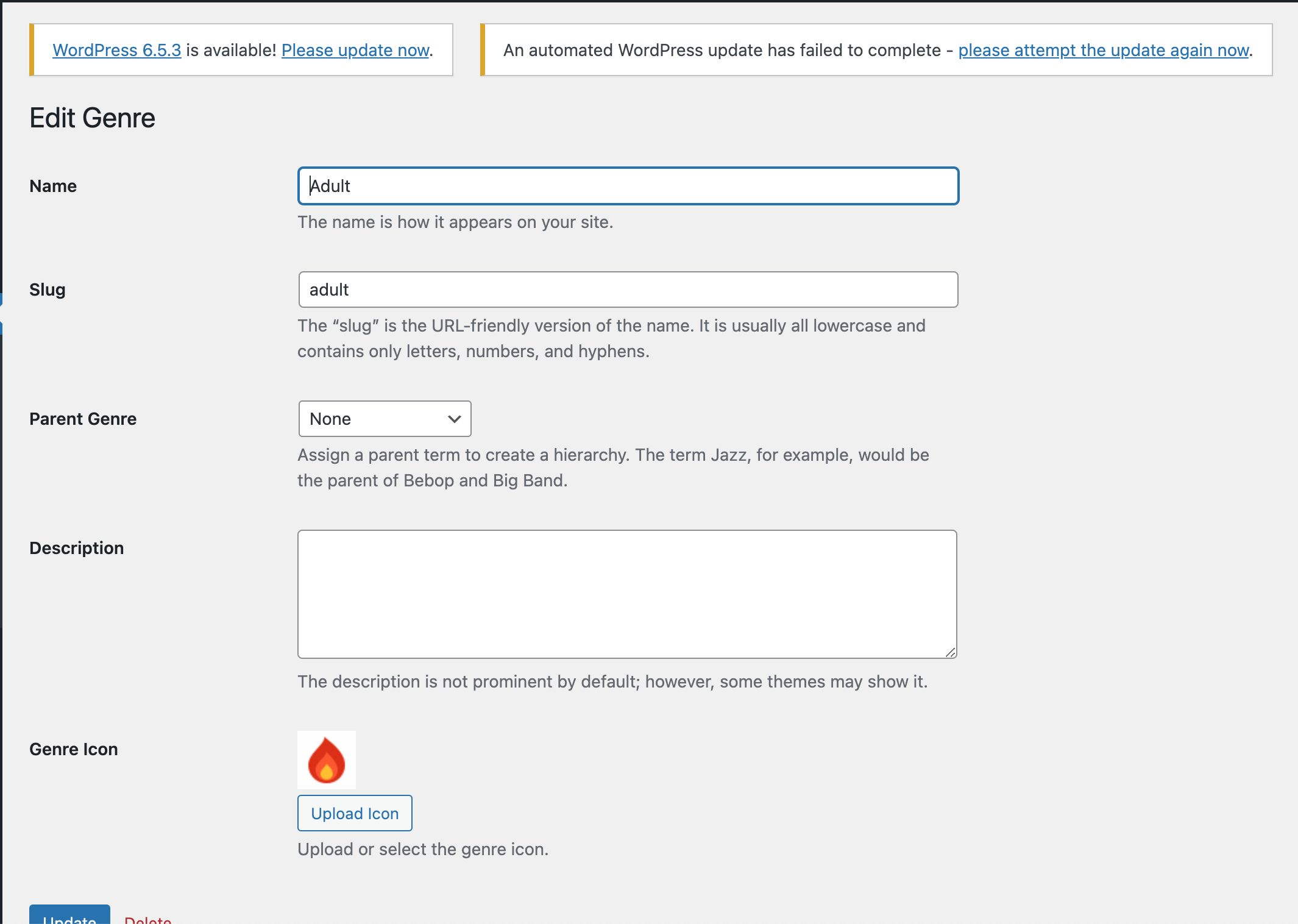This screenshot has height=924, width=1298.
Task: Click the Please update now link
Action: [x=355, y=50]
